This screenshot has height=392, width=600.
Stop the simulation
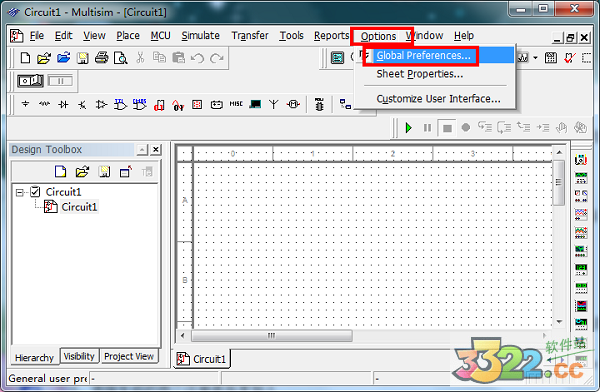click(447, 128)
